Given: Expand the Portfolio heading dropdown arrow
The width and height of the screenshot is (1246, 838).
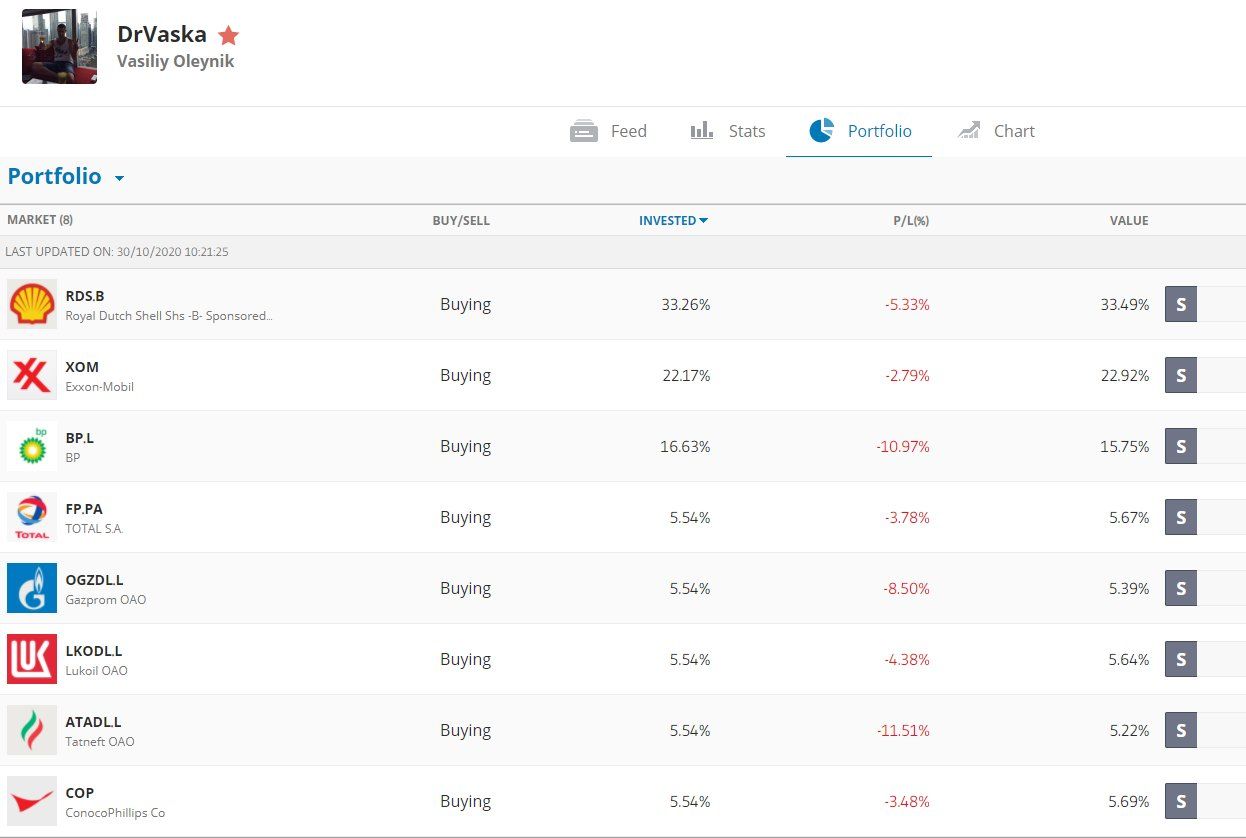Looking at the screenshot, I should coord(120,179).
